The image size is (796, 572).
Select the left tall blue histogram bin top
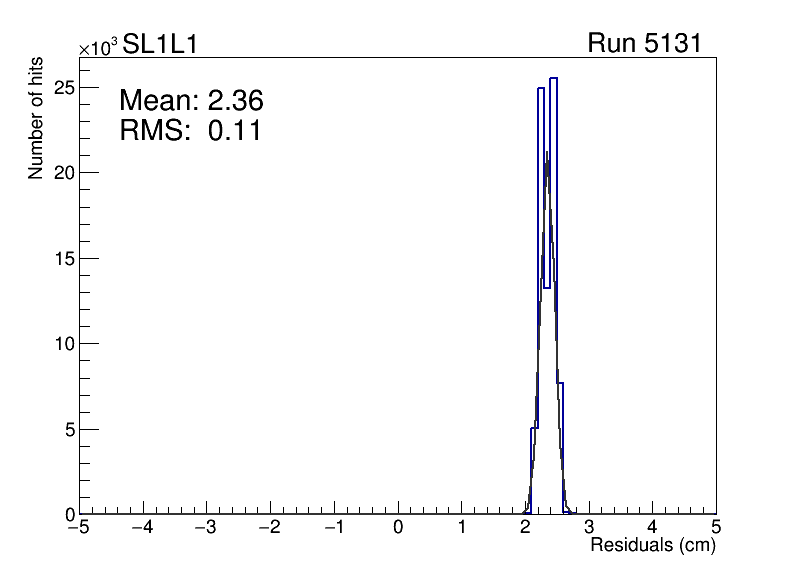pos(540,88)
